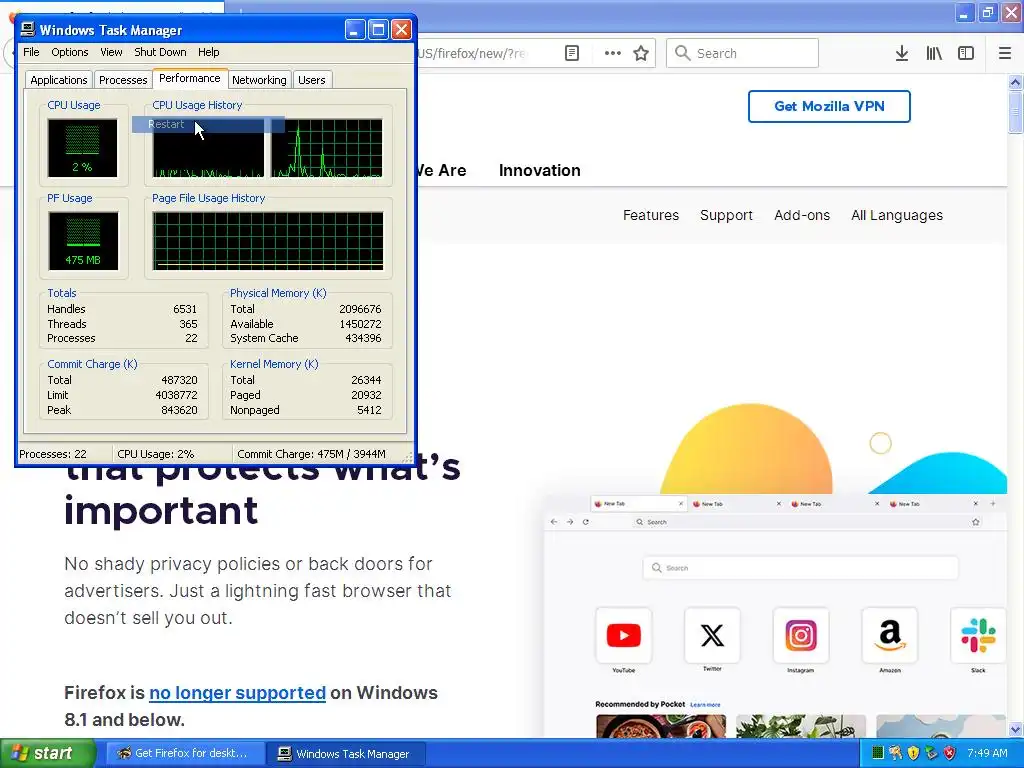The height and width of the screenshot is (768, 1024).
Task: Click the Windows start button
Action: pyautogui.click(x=48, y=754)
